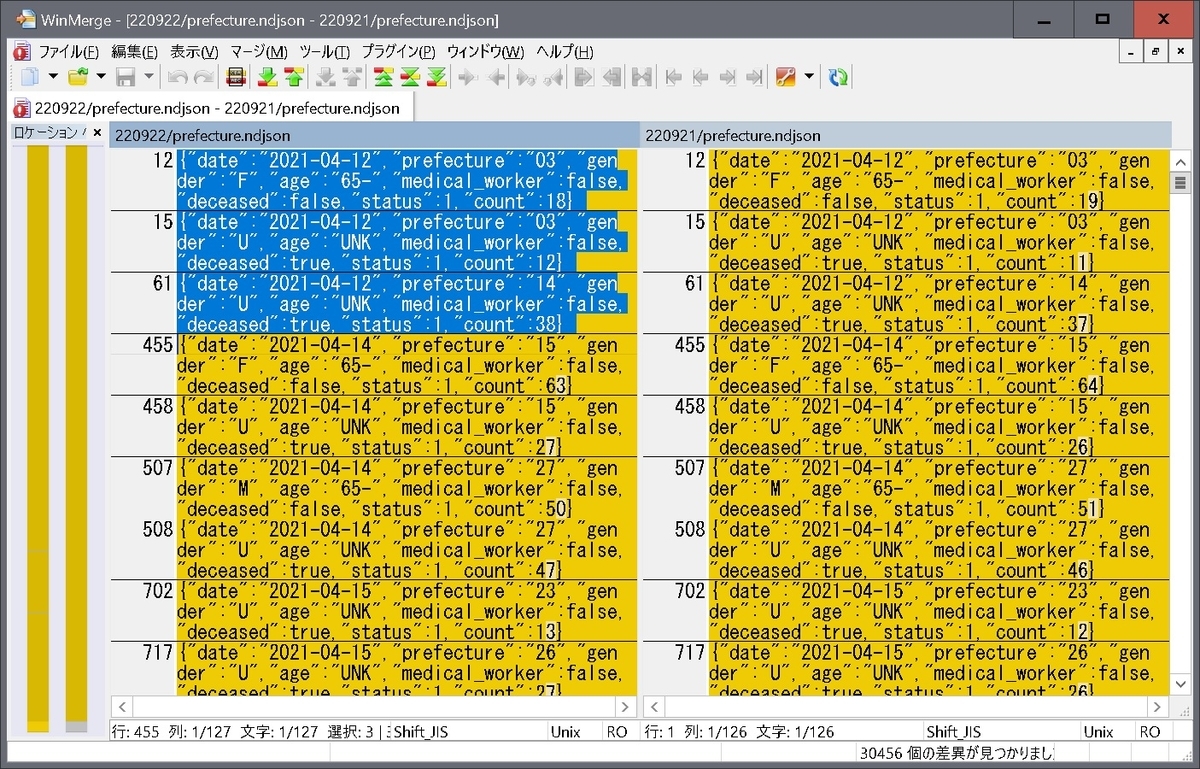Image resolution: width=1200 pixels, height=769 pixels.
Task: Go to Previous Difference icon
Action: (294, 77)
